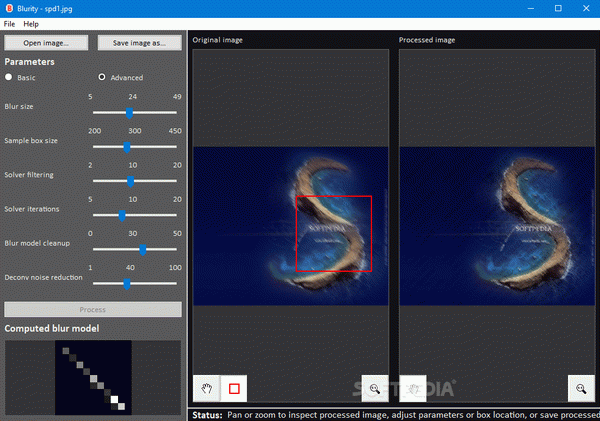Click the Blur model cleanup slider handle

tap(143, 250)
